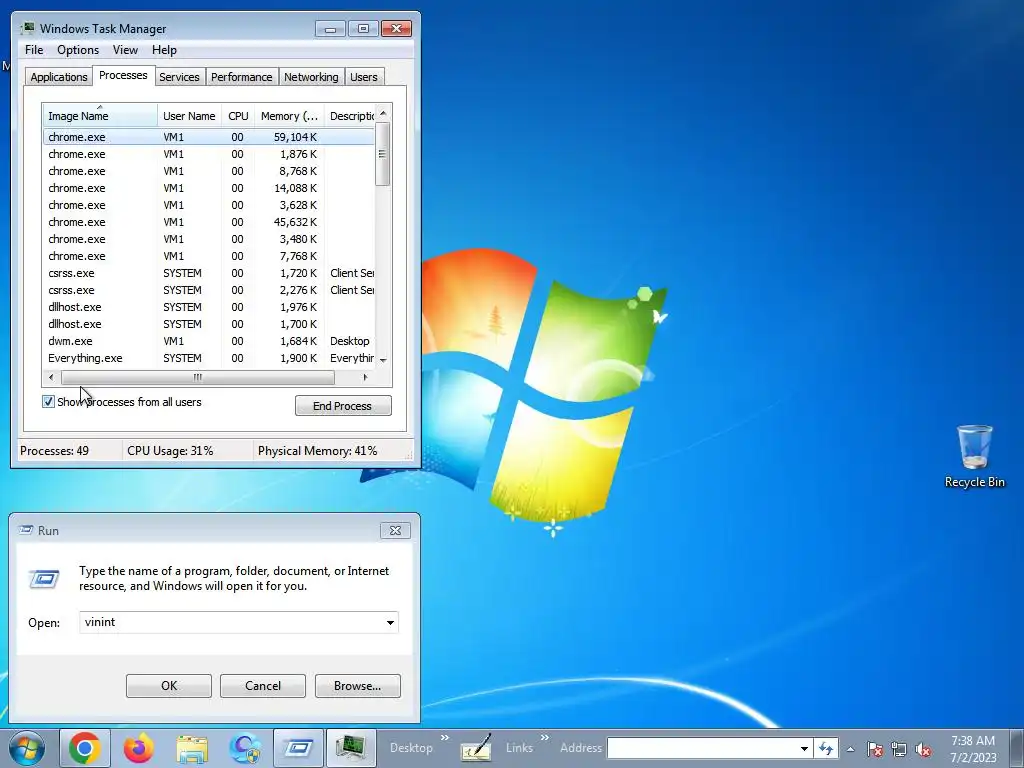
Task: Click the Run program icon beside description
Action: (44, 579)
